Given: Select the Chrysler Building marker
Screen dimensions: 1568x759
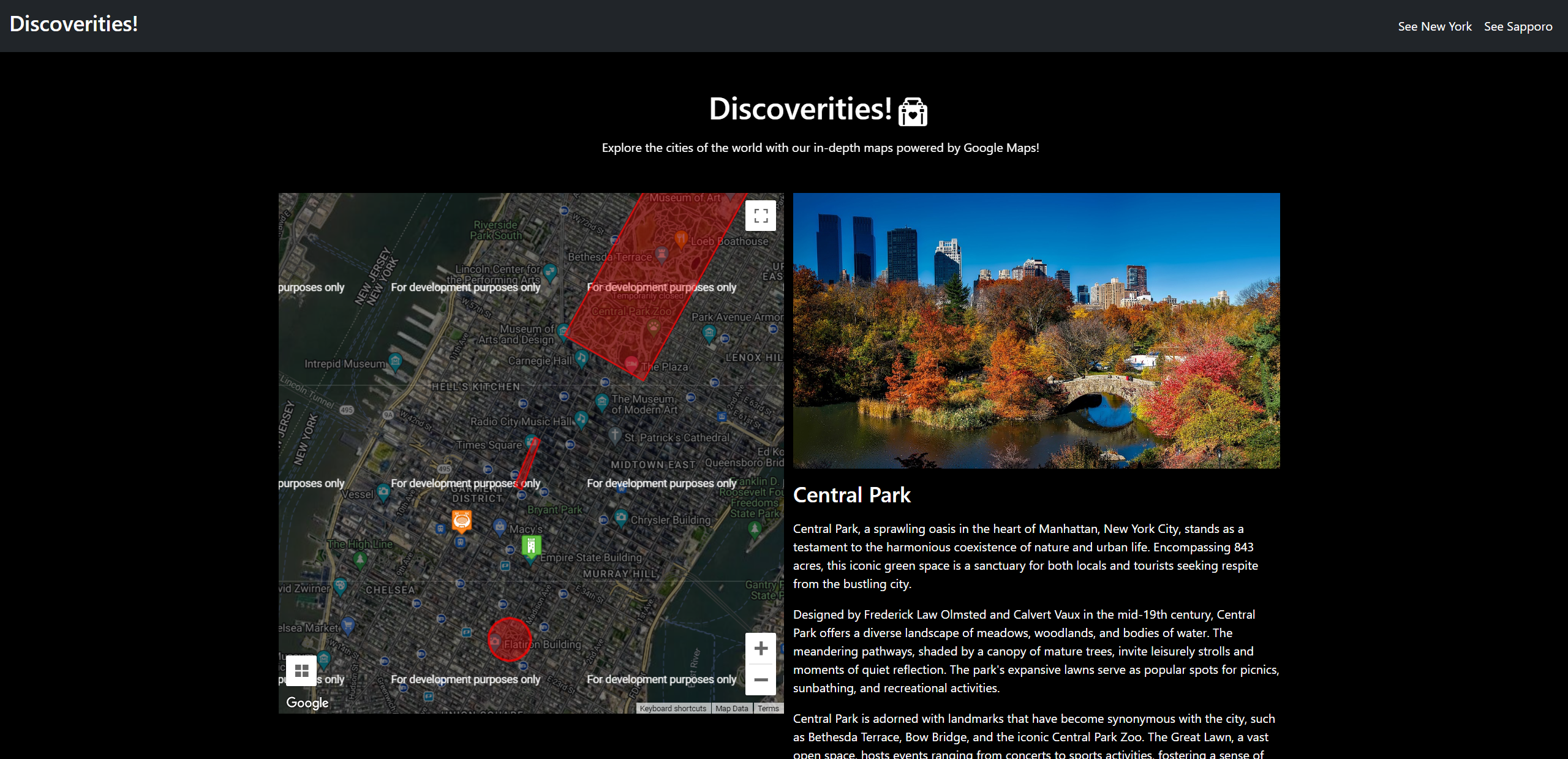Looking at the screenshot, I should tap(621, 518).
